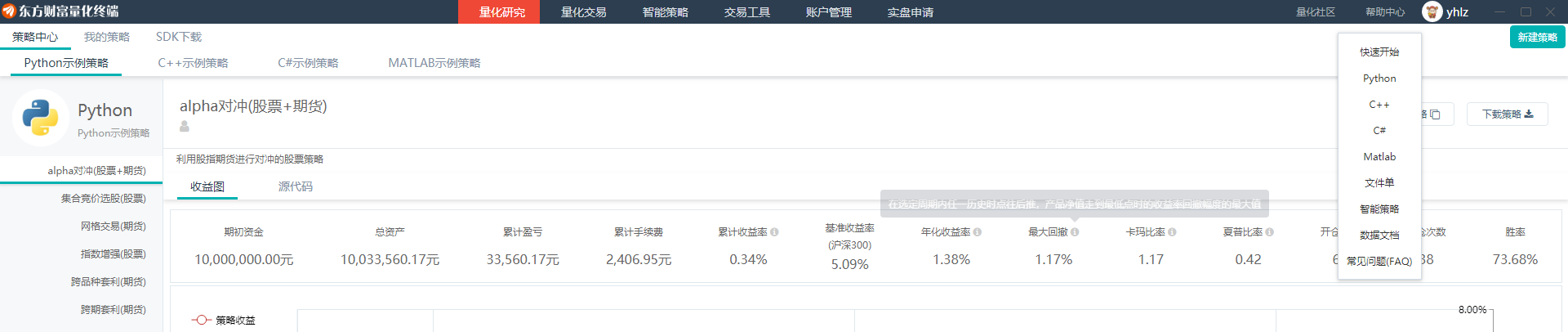Click the 33,560.17元 cumulative profit value
The width and height of the screenshot is (1568, 332).
(x=523, y=259)
